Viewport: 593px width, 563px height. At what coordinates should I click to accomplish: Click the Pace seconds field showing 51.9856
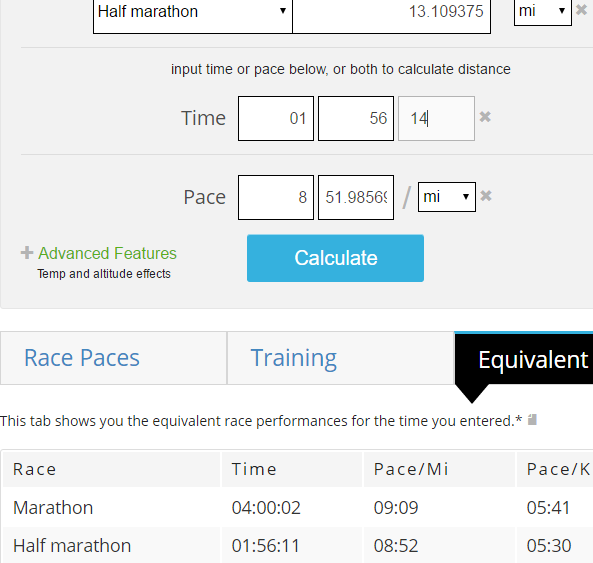[356, 197]
